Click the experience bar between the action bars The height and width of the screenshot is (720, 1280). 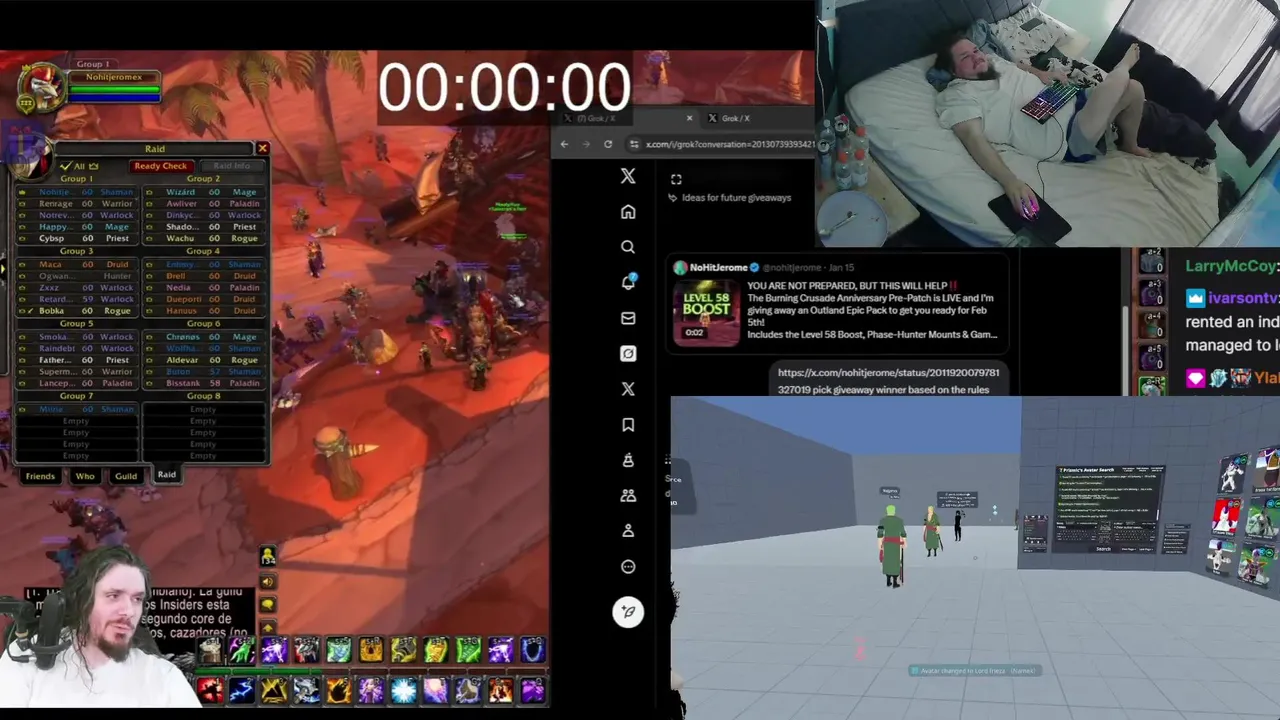pos(370,670)
